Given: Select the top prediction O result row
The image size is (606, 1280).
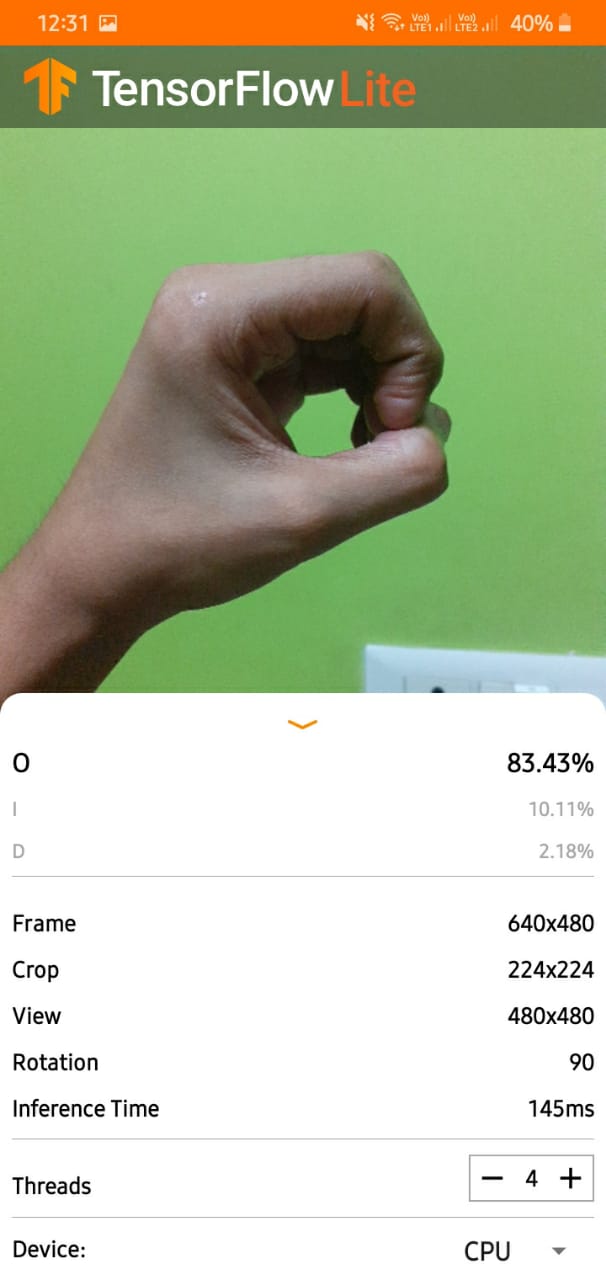Looking at the screenshot, I should 303,763.
